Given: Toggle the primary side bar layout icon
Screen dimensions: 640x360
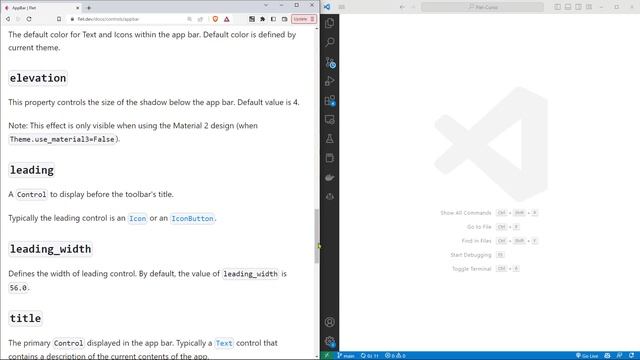Looking at the screenshot, I should 558,7.
